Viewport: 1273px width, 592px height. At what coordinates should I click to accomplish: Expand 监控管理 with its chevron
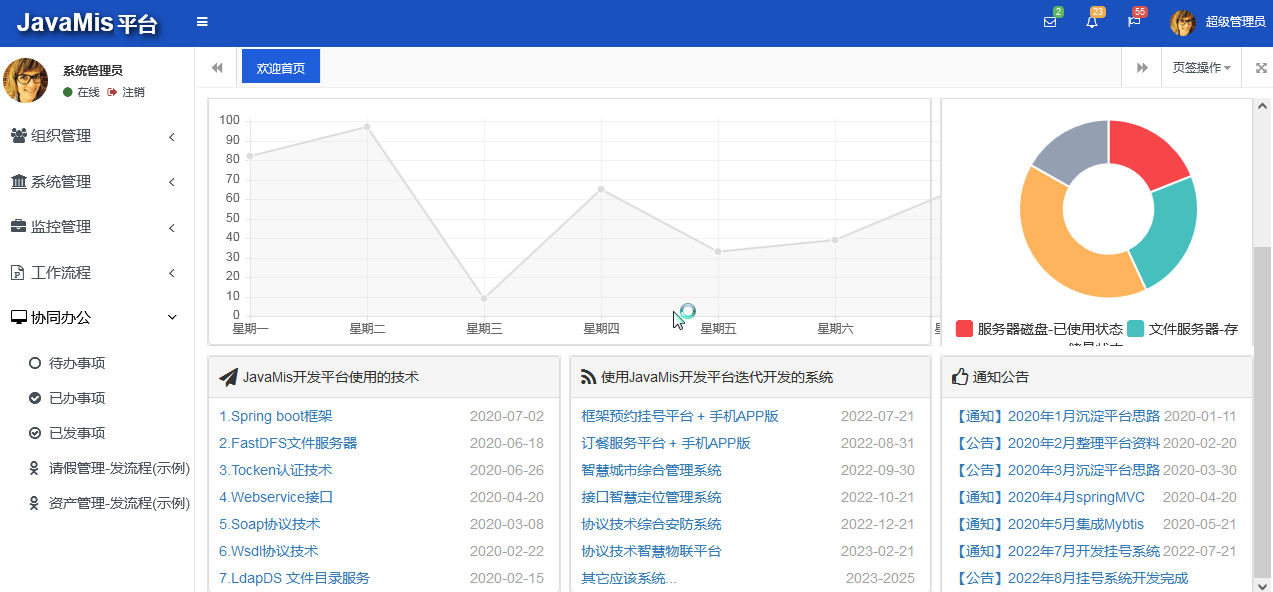(172, 227)
